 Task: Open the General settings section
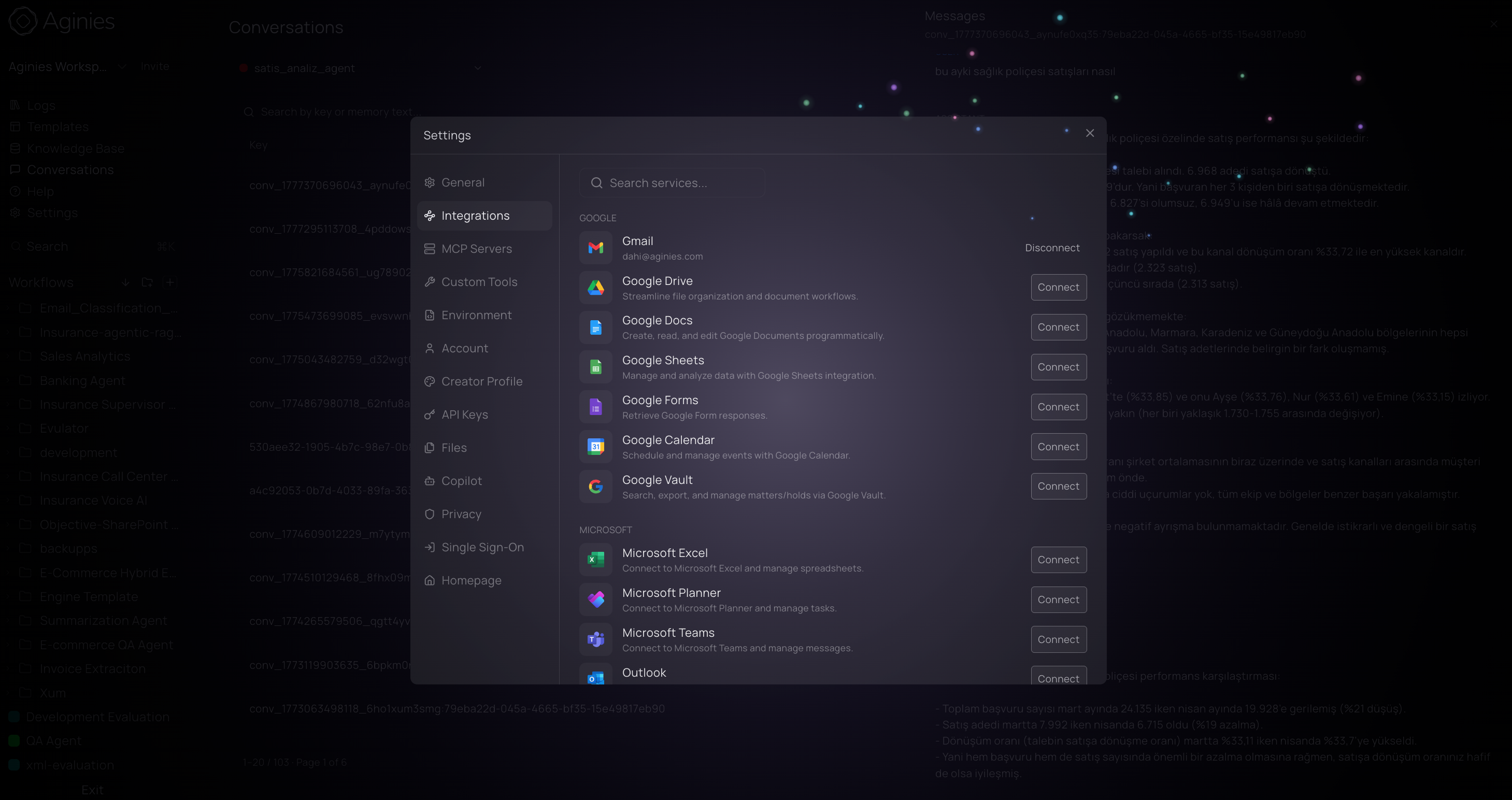(484, 182)
